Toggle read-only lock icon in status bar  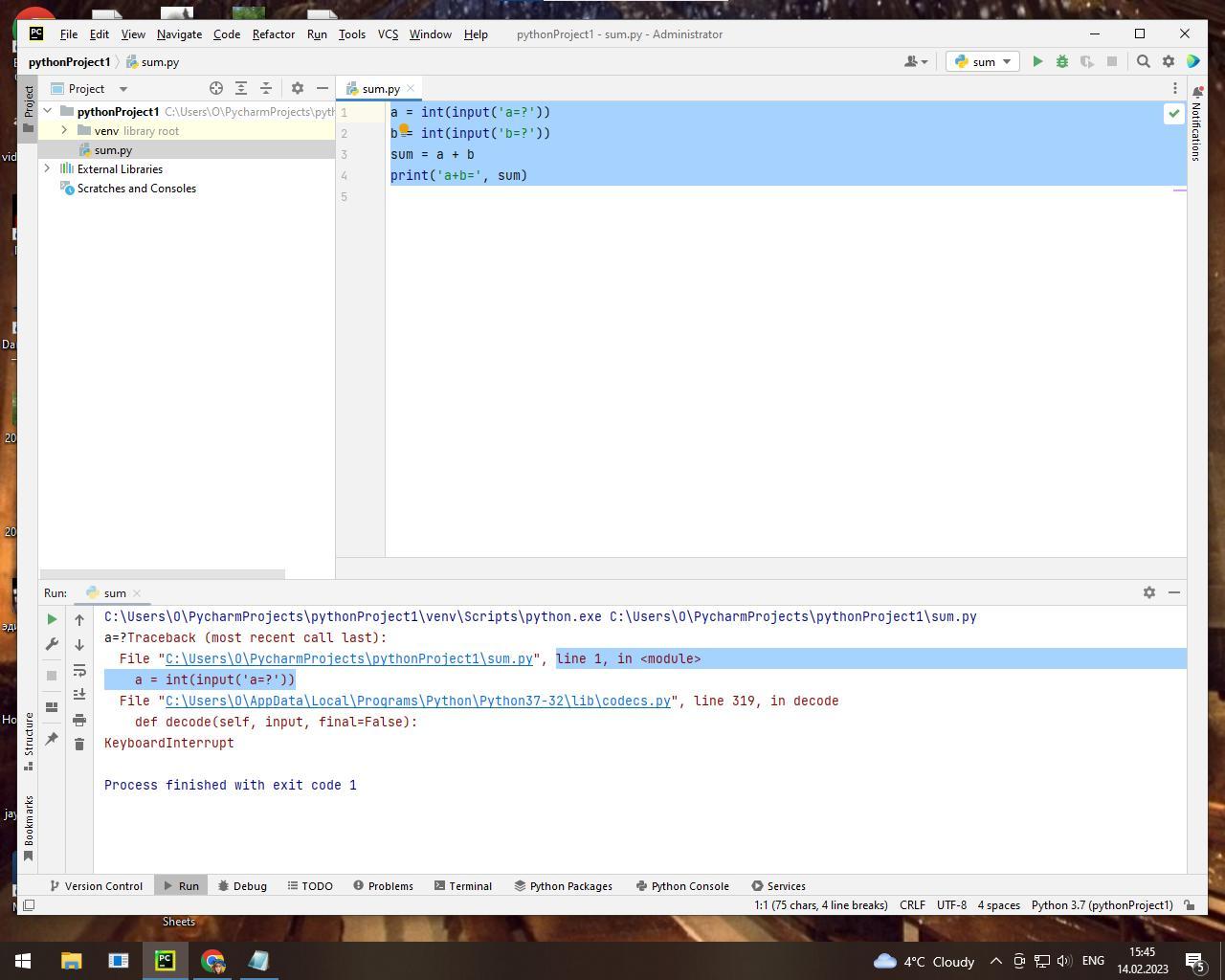[x=1190, y=905]
